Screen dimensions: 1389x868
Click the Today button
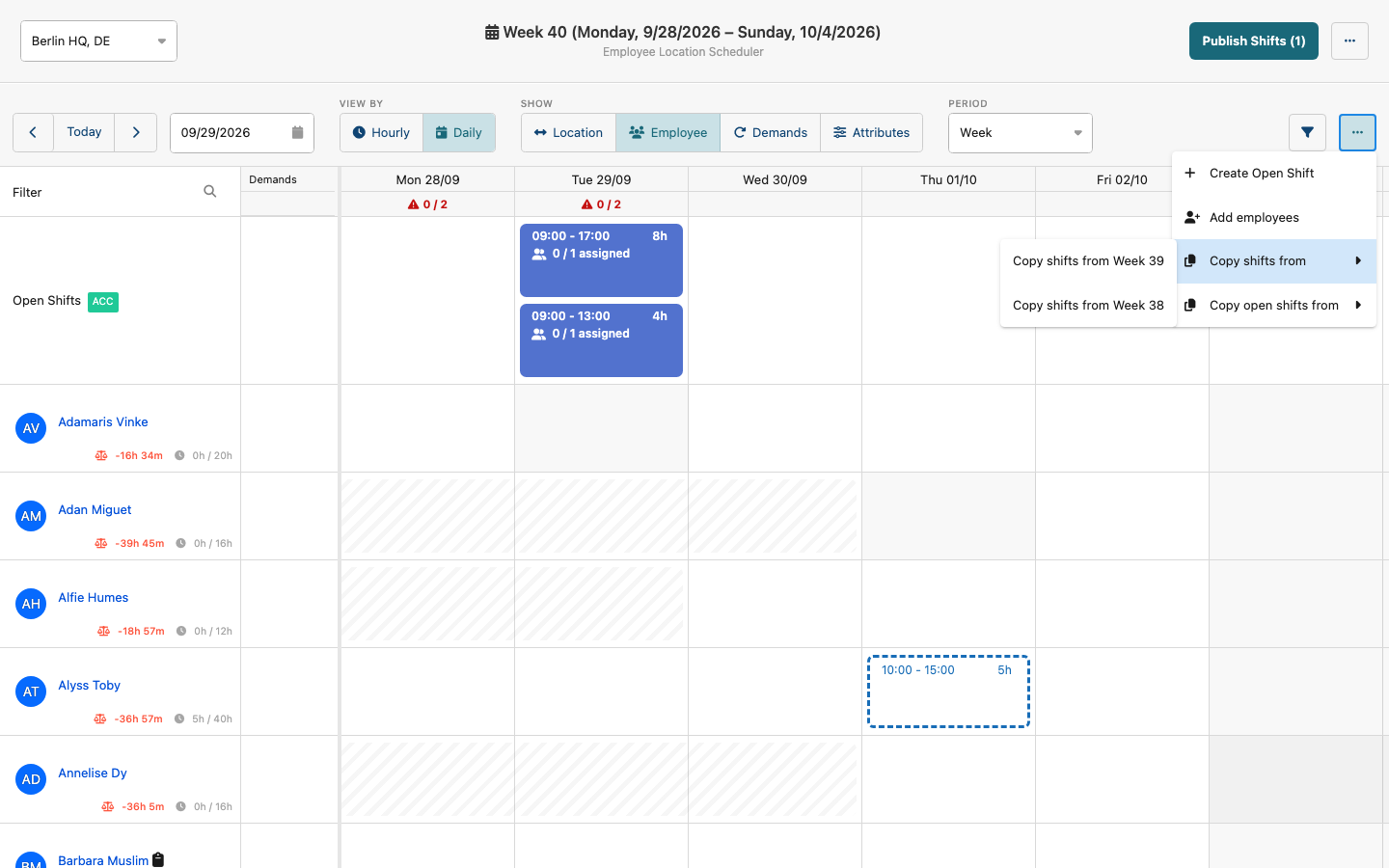[x=84, y=132]
